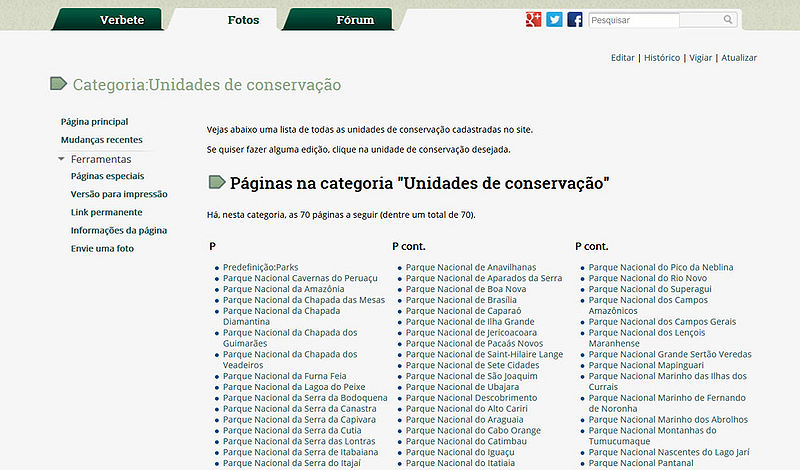
Task: Open Parque Nacional Descobrimento
Action: (x=471, y=398)
